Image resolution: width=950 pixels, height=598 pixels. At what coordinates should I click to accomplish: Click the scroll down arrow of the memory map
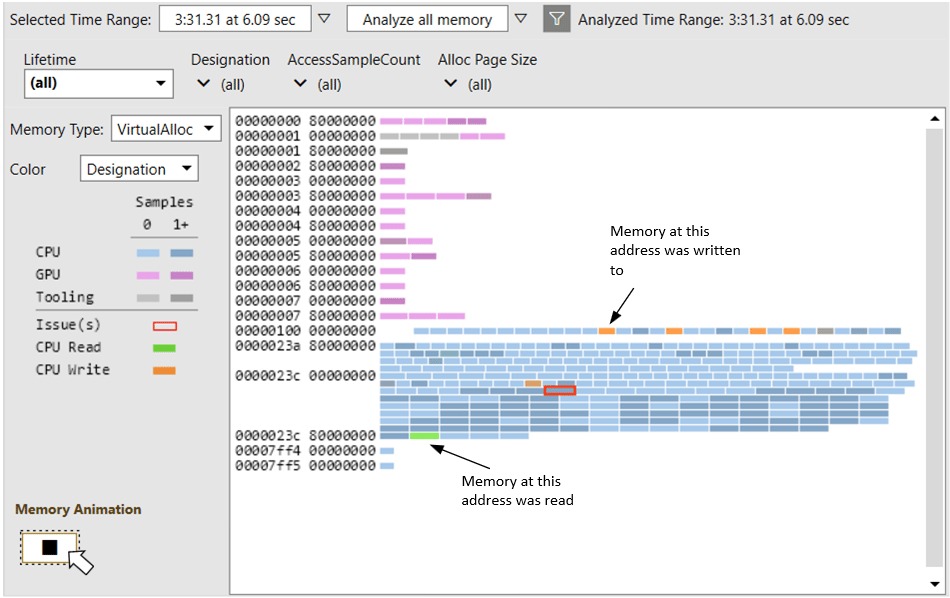(935, 584)
